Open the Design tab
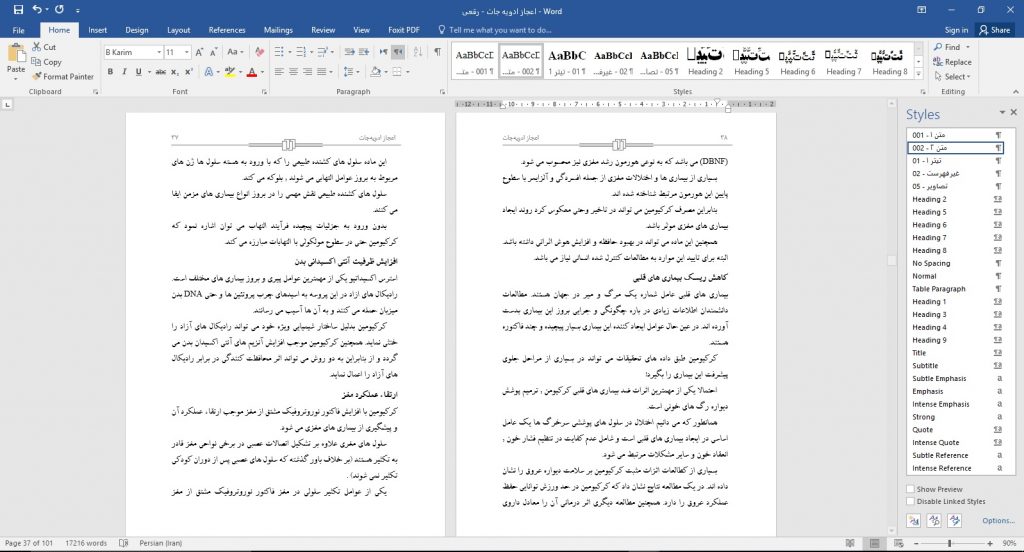1024x552 pixels. click(x=136, y=30)
